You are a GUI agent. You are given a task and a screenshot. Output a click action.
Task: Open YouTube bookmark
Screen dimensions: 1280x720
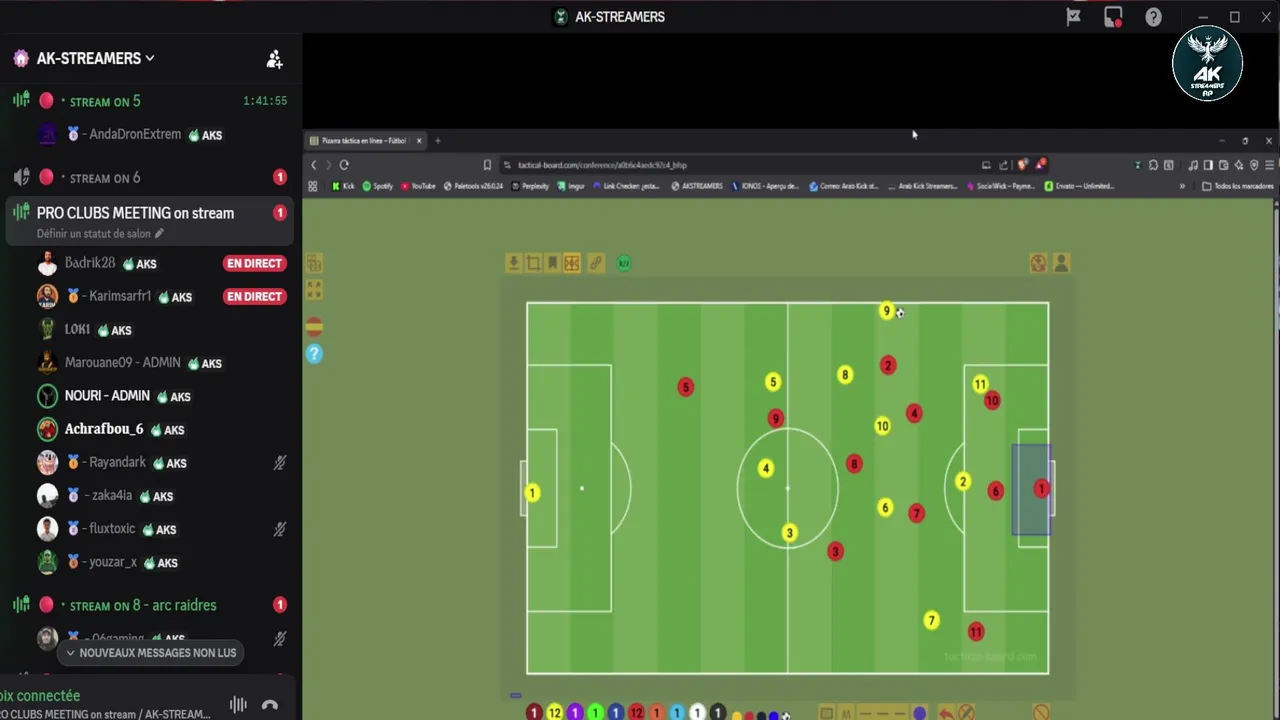[419, 186]
